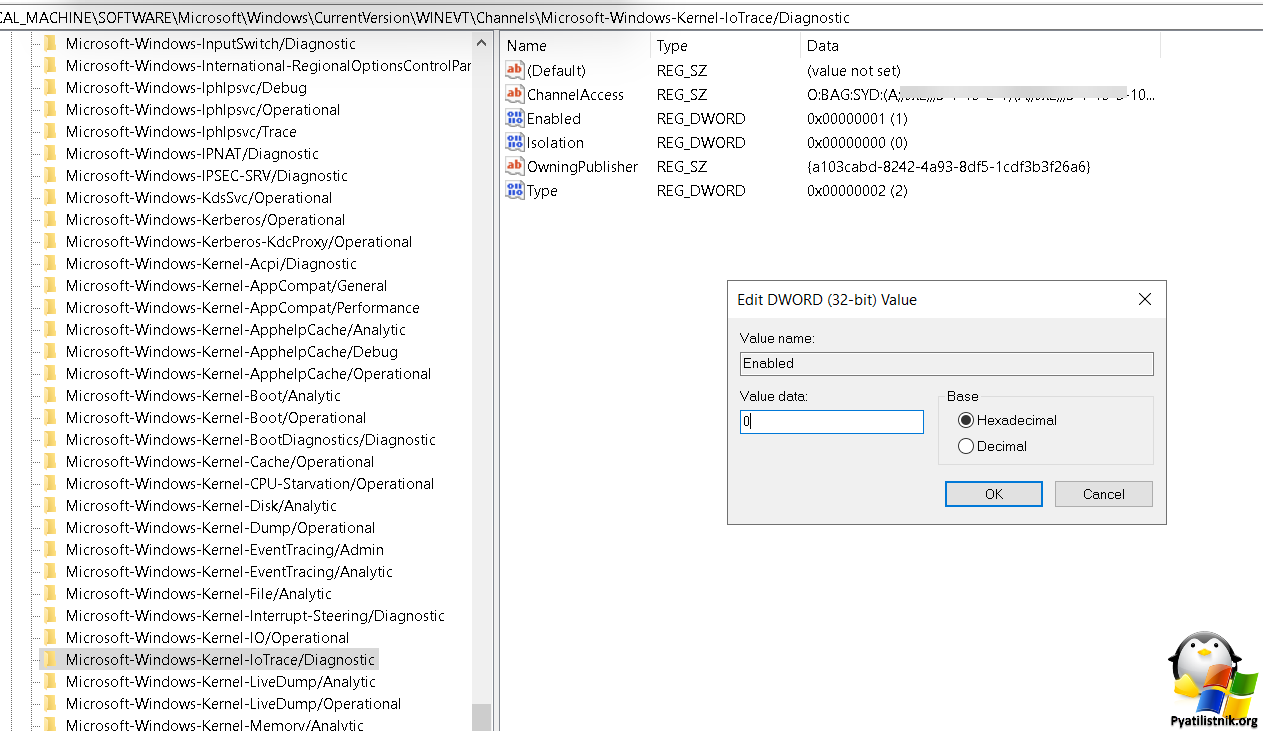Click the folder icon of Microsoft-Windows-Kernel-LiveDump/Analytic
This screenshot has height=731, width=1263.
point(50,682)
